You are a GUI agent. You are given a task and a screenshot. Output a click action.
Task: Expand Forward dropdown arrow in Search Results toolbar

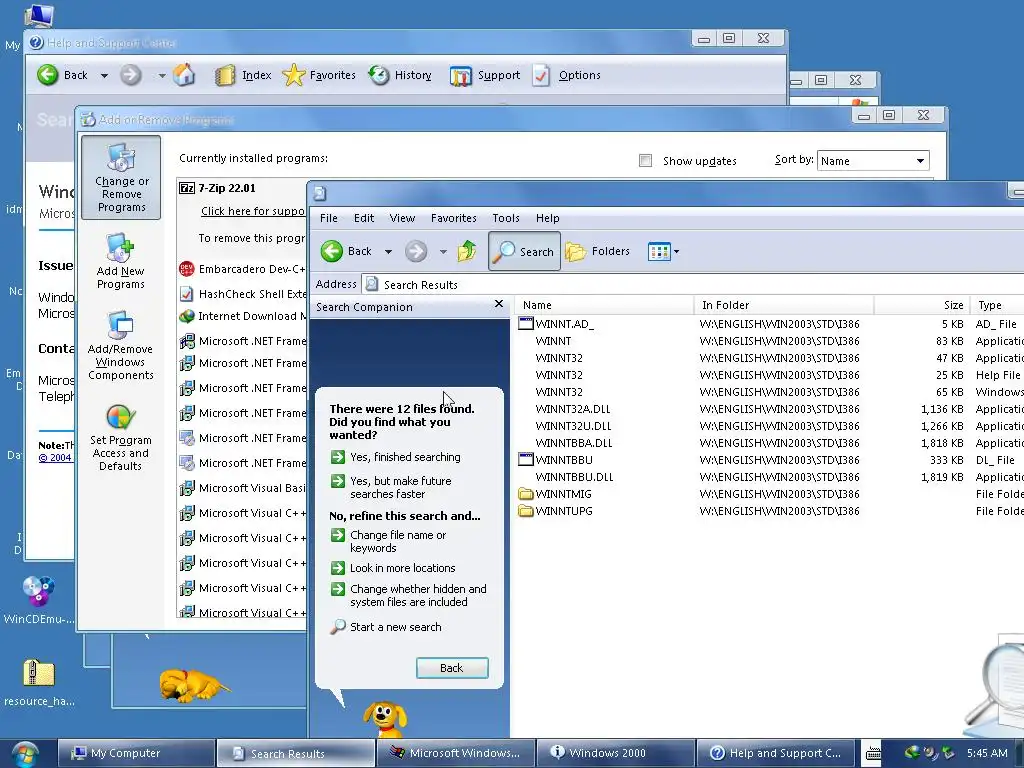point(443,252)
